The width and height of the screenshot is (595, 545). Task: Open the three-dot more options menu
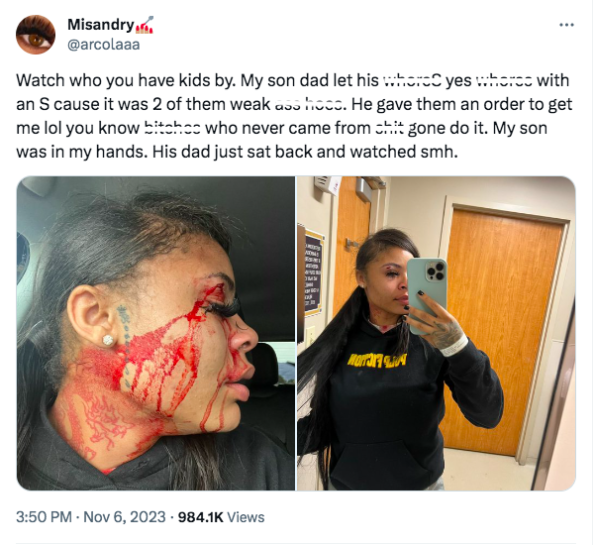[x=567, y=25]
